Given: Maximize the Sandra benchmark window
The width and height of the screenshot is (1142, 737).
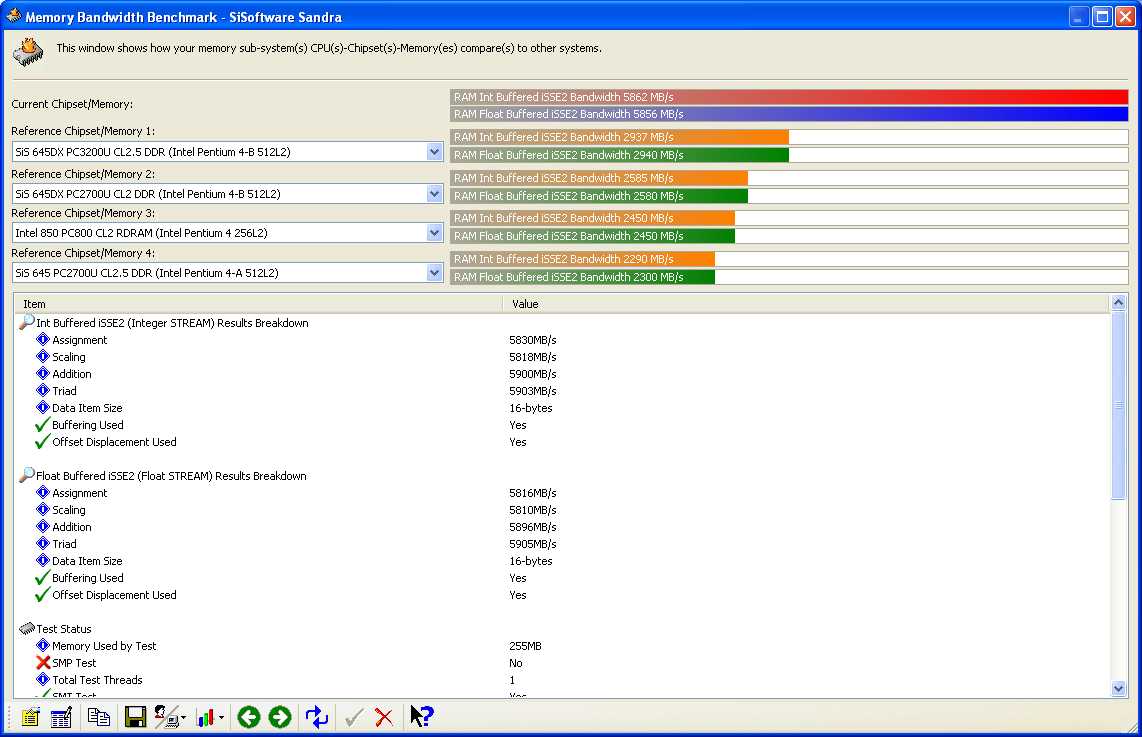Looking at the screenshot, I should [x=1103, y=16].
